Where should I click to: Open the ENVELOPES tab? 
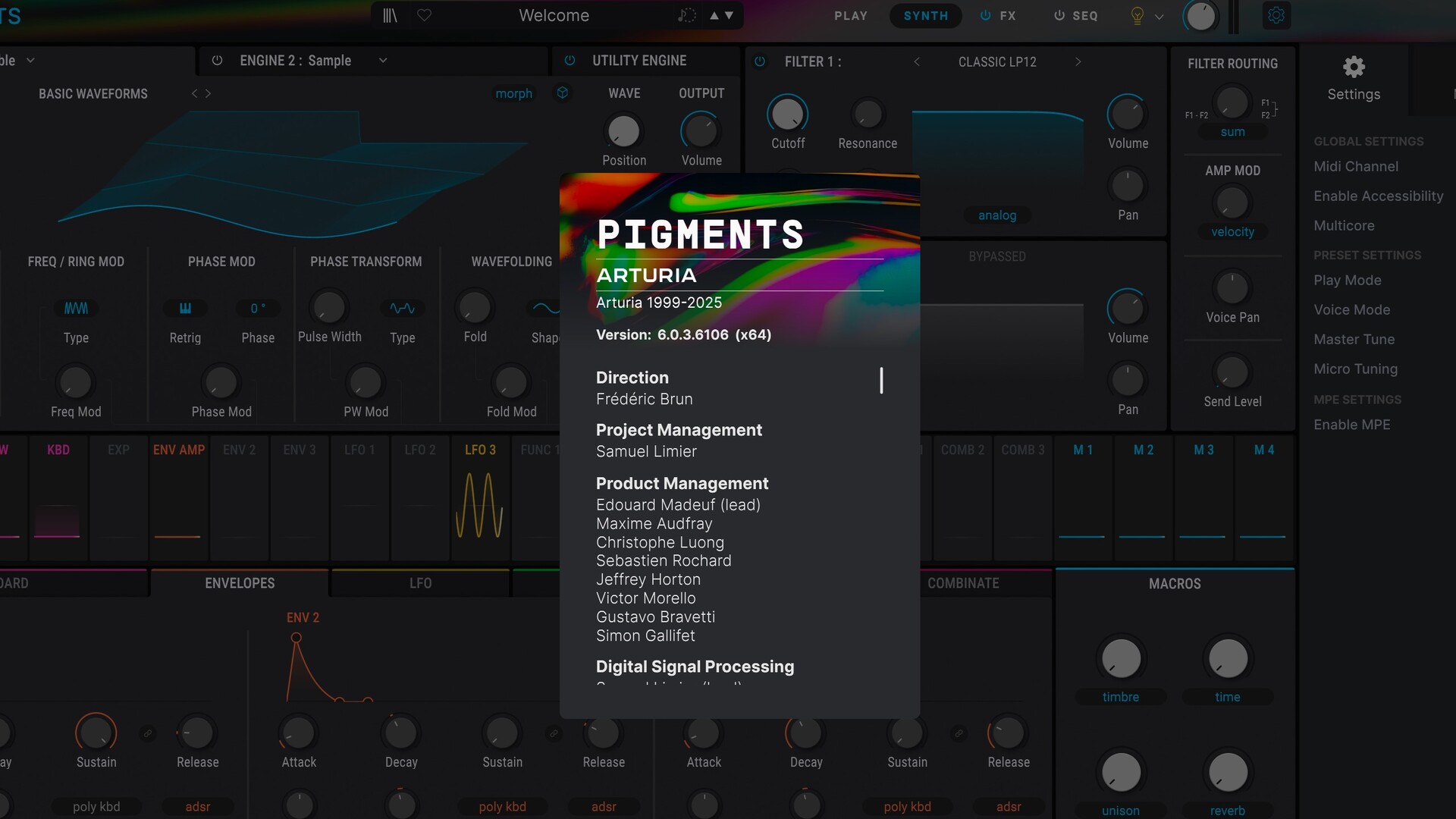click(240, 583)
